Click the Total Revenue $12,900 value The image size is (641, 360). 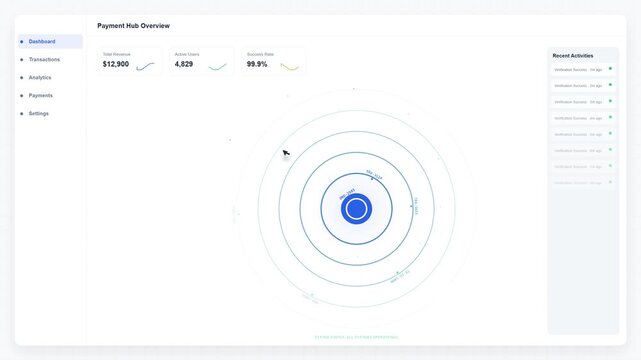(x=116, y=64)
